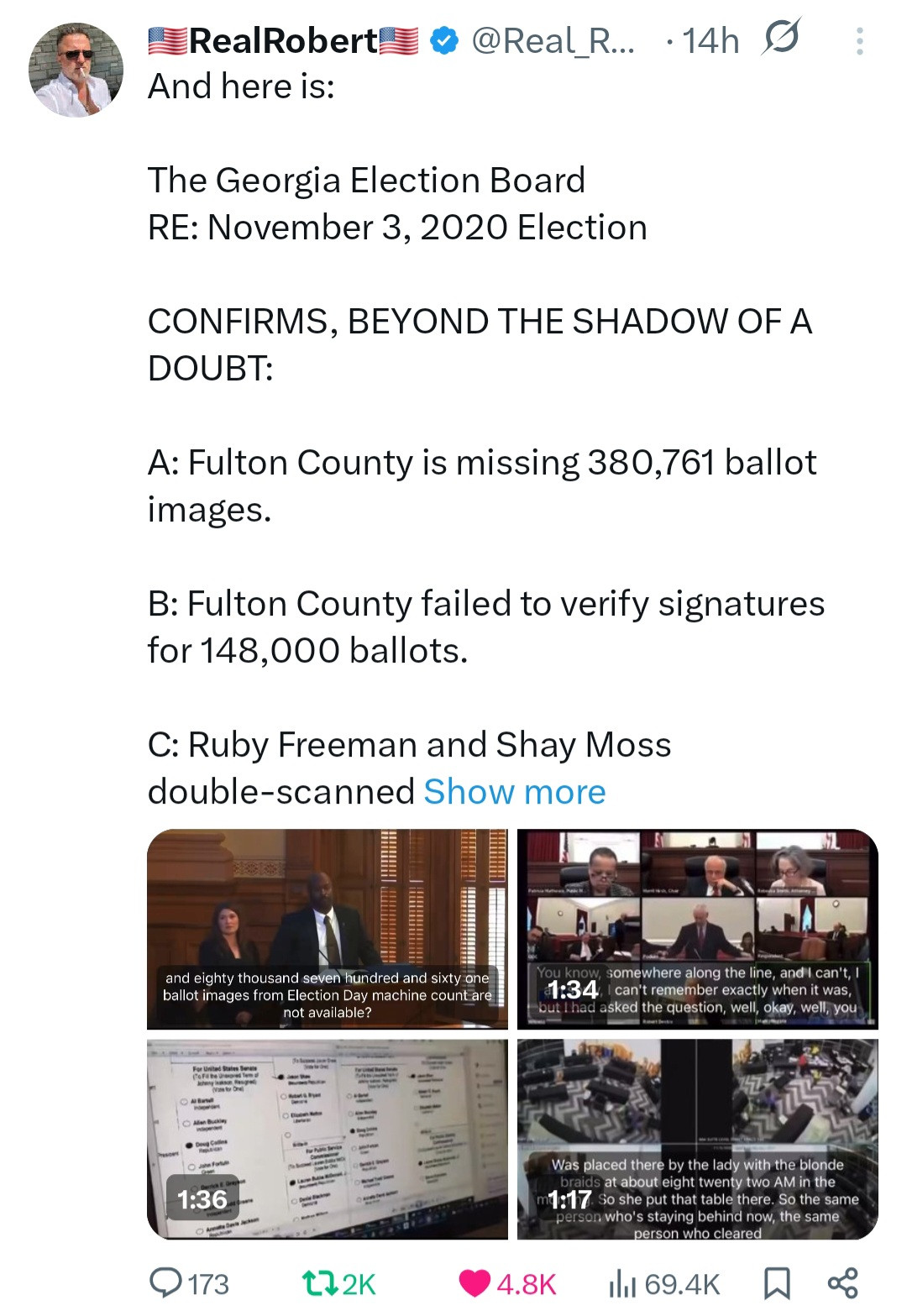Image resolution: width=907 pixels, height=1316 pixels.
Task: Play the 1:34 hearing video
Action: pyautogui.click(x=697, y=928)
